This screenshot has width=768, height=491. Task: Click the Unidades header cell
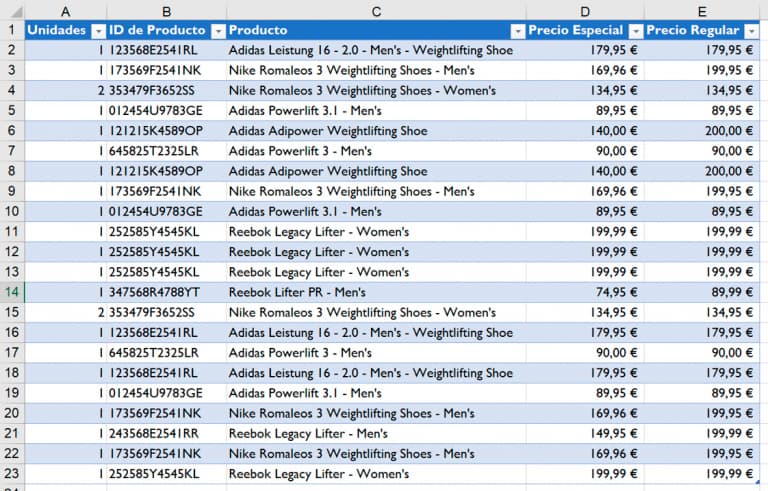[66, 30]
